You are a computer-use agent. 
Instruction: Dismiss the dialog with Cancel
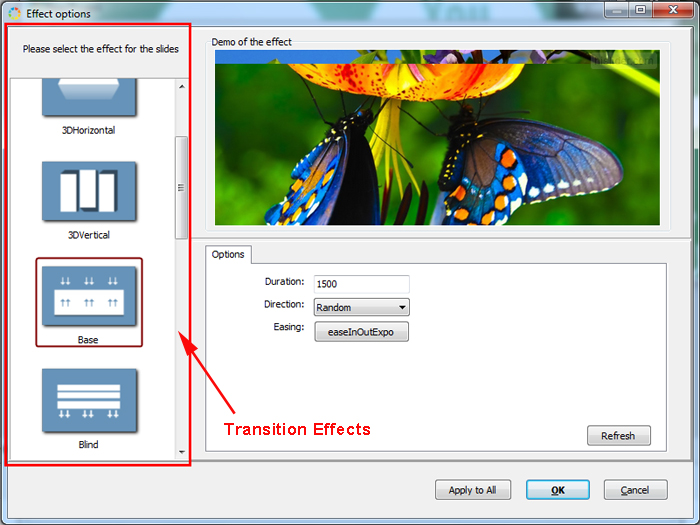pos(635,490)
